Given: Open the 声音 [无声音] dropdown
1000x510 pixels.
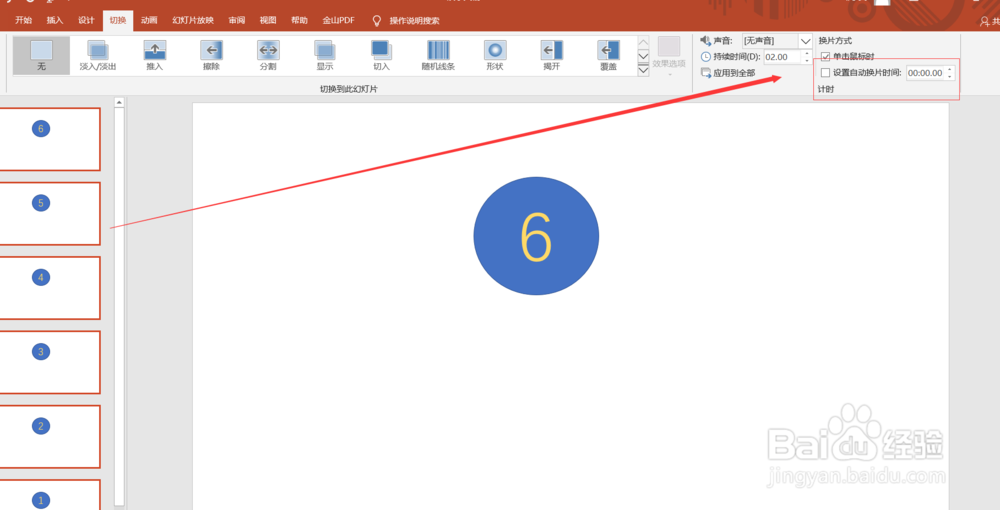Looking at the screenshot, I should 805,41.
